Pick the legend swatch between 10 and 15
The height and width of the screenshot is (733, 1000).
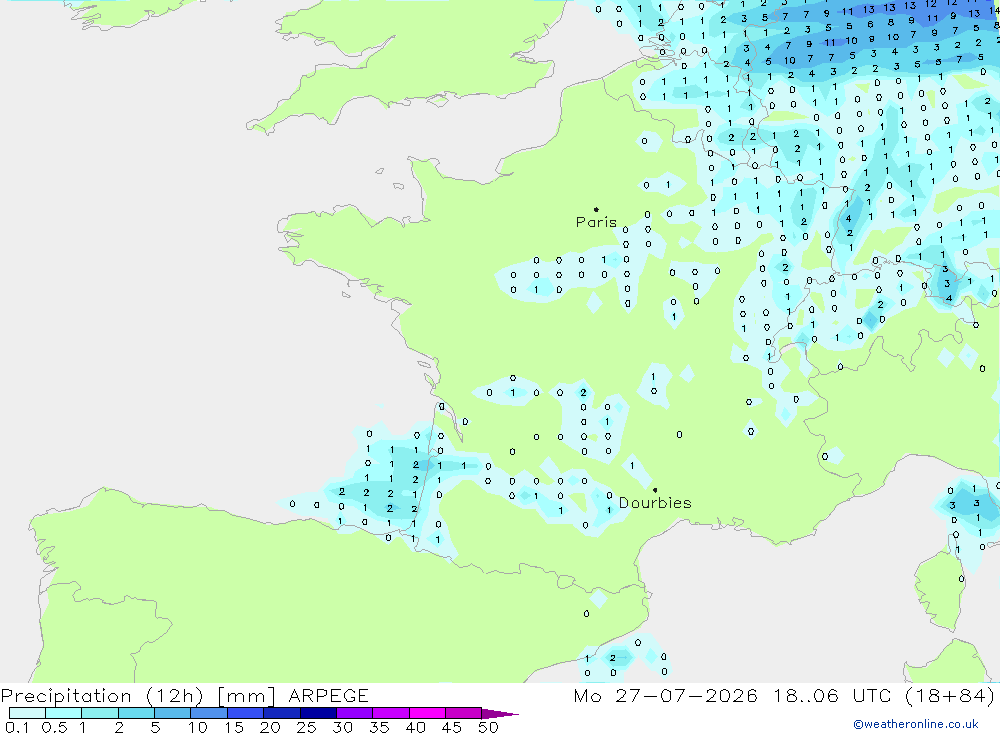tap(209, 713)
